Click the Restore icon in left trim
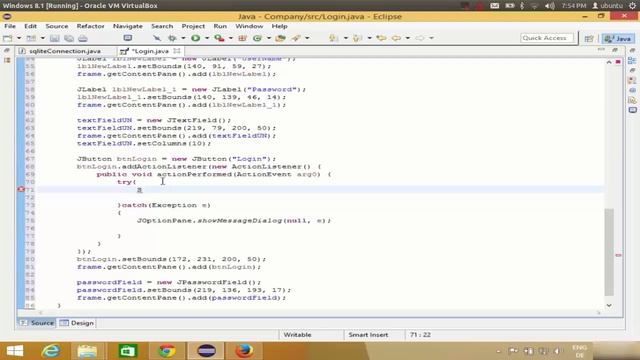 point(7,50)
